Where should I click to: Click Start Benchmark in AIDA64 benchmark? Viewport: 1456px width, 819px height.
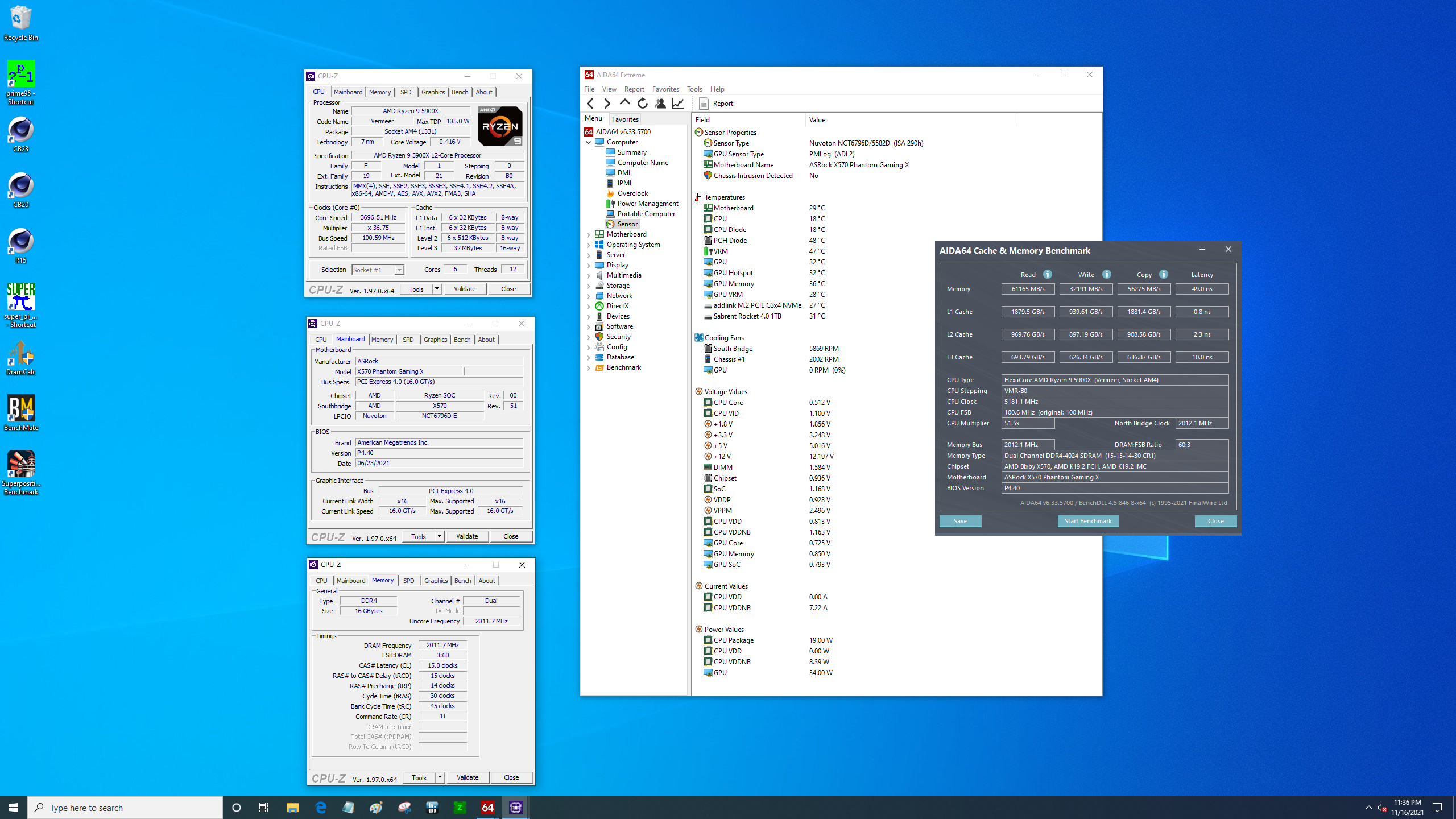click(x=1088, y=521)
